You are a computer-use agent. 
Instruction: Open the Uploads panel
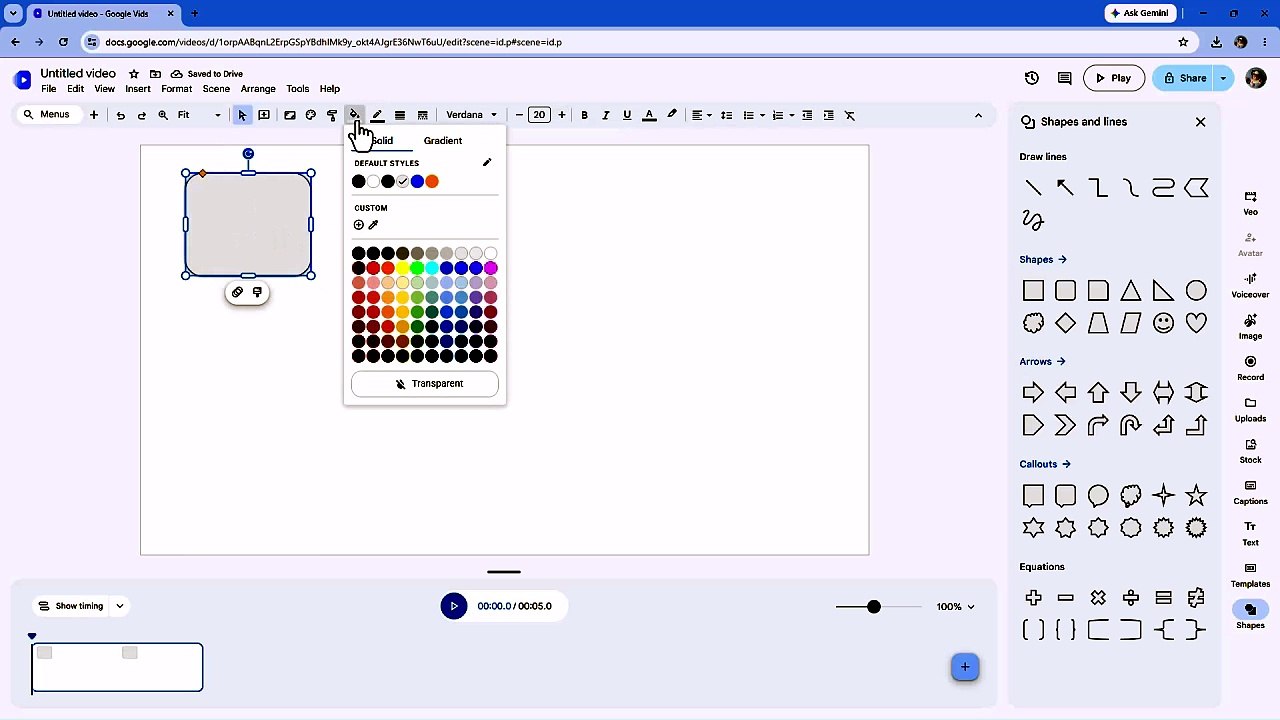pyautogui.click(x=1250, y=409)
